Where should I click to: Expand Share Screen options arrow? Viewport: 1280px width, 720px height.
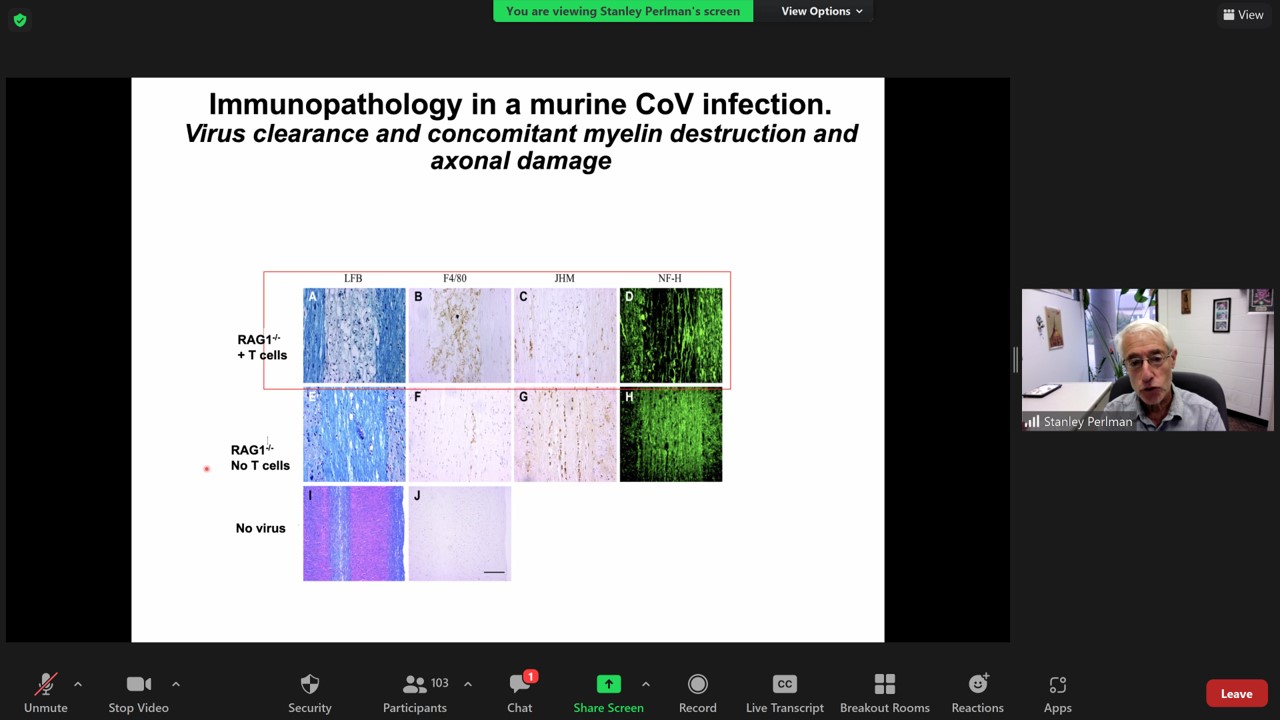(x=646, y=684)
